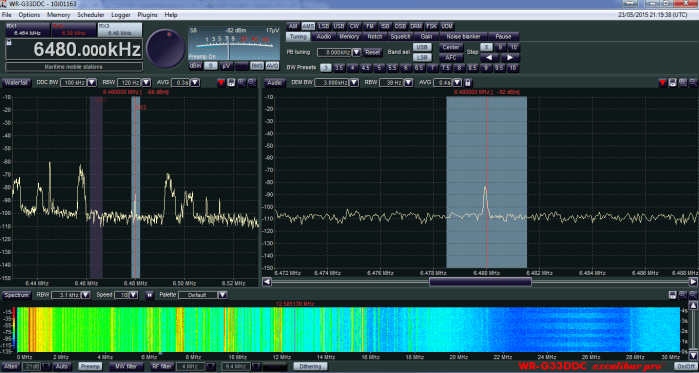
Task: Open the DDC spectrum RBW dropdown
Action: 145,83
